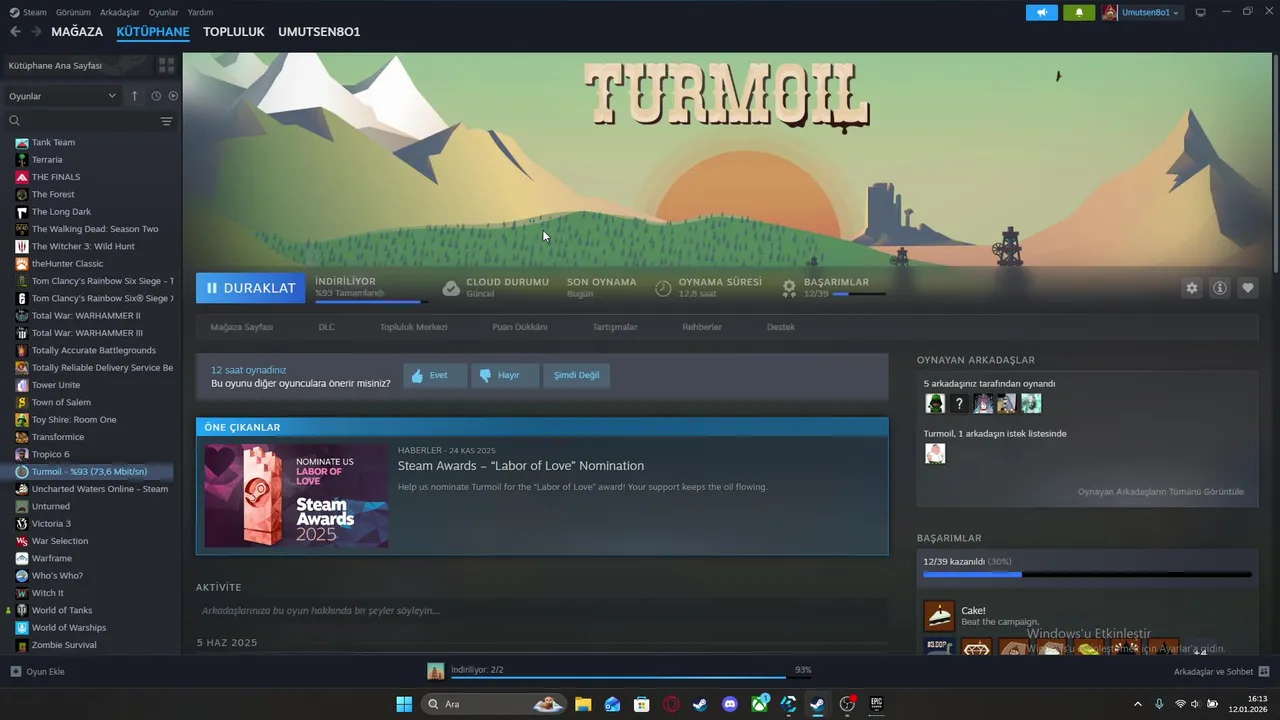The width and height of the screenshot is (1280, 720).
Task: Click the library search field
Action: click(x=90, y=121)
